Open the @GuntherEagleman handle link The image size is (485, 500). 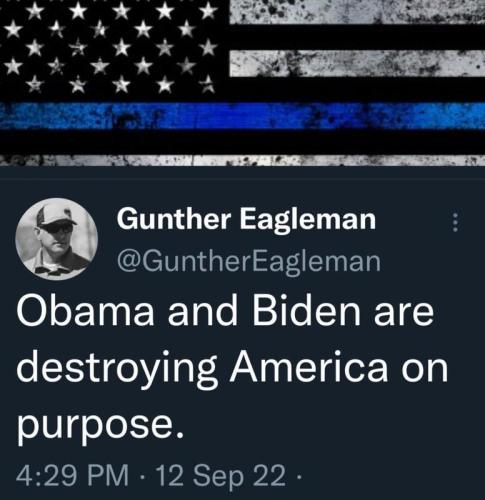pos(249,263)
